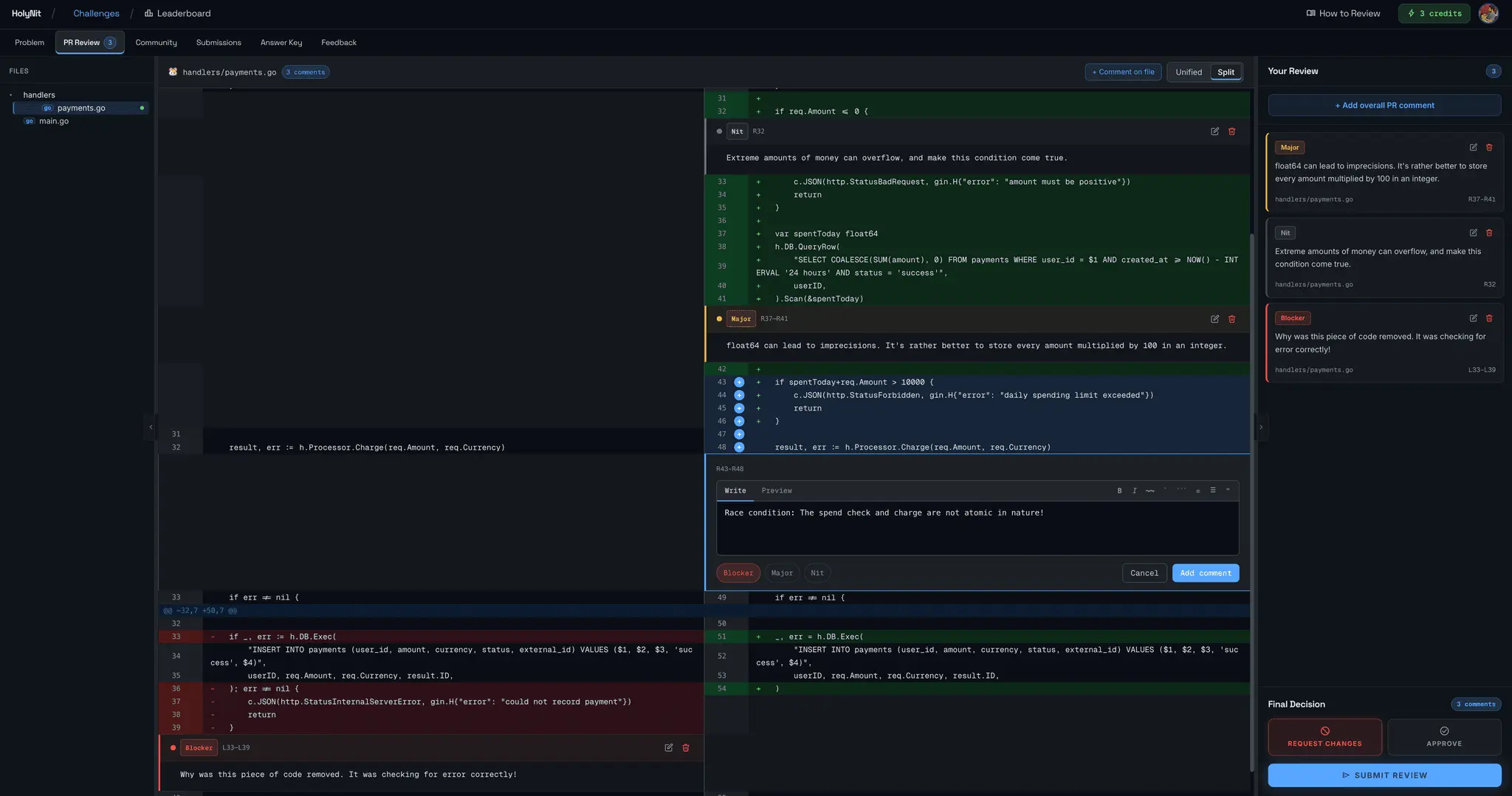
Task: Select payments.go in file tree
Action: coord(81,109)
